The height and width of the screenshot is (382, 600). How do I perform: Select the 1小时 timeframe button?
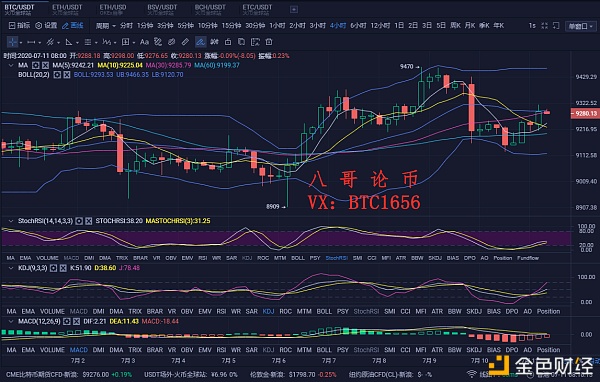[x=277, y=26]
